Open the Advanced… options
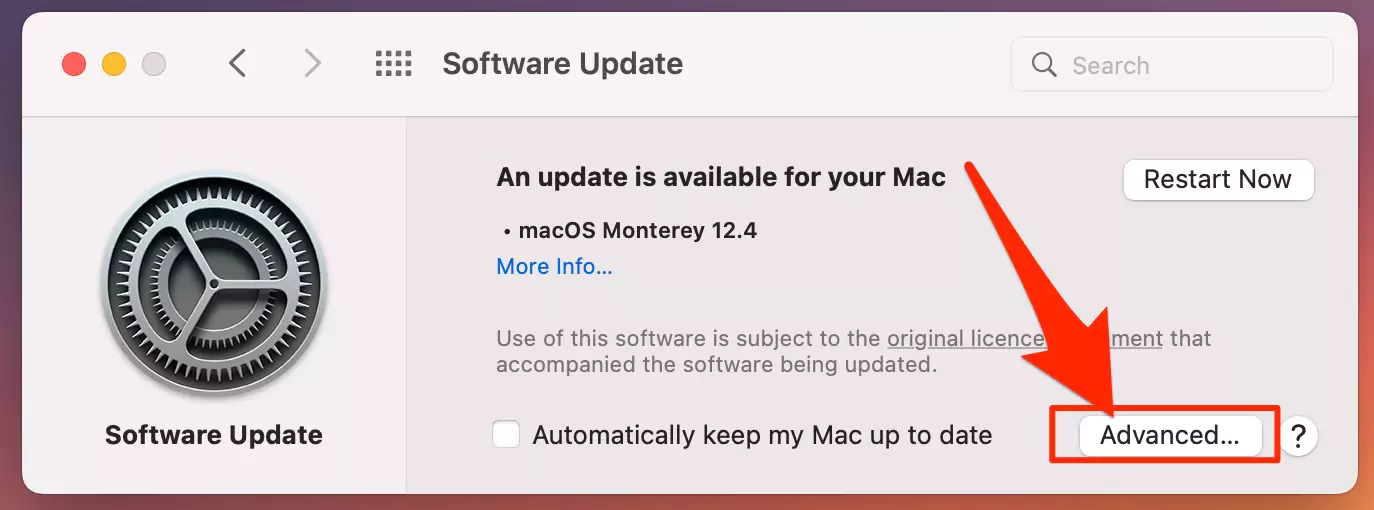 pos(1169,435)
